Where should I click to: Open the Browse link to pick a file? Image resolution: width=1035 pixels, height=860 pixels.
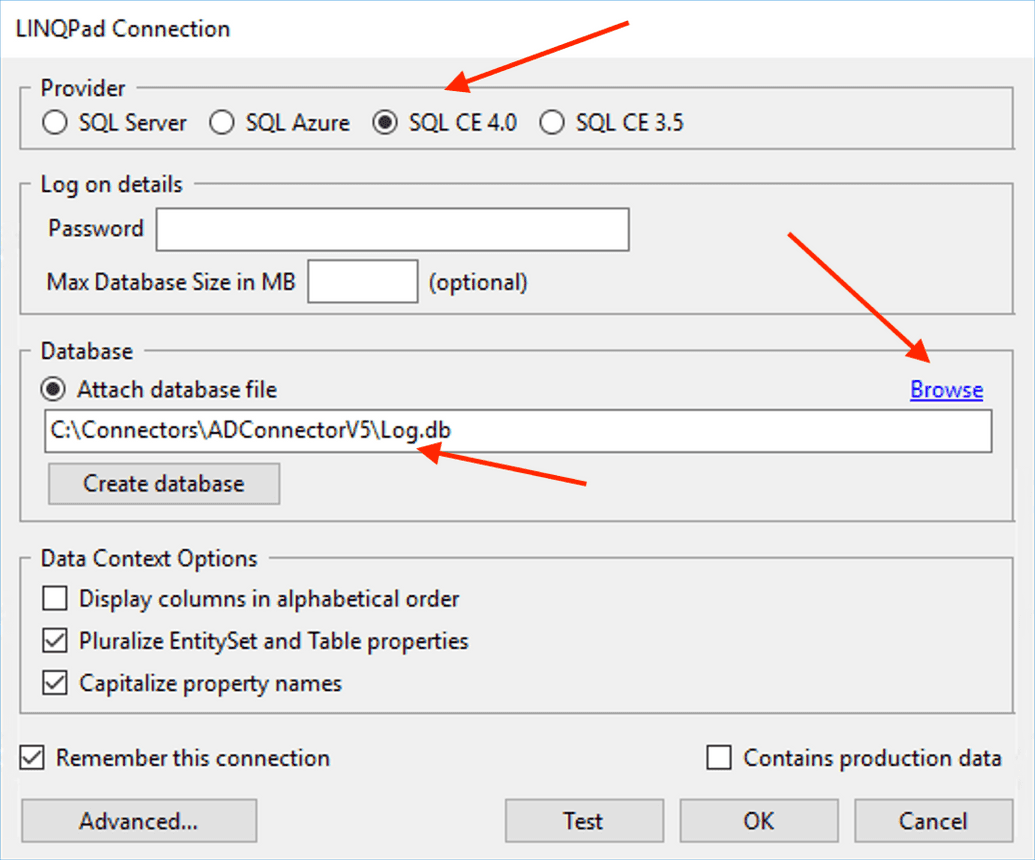pyautogui.click(x=945, y=390)
